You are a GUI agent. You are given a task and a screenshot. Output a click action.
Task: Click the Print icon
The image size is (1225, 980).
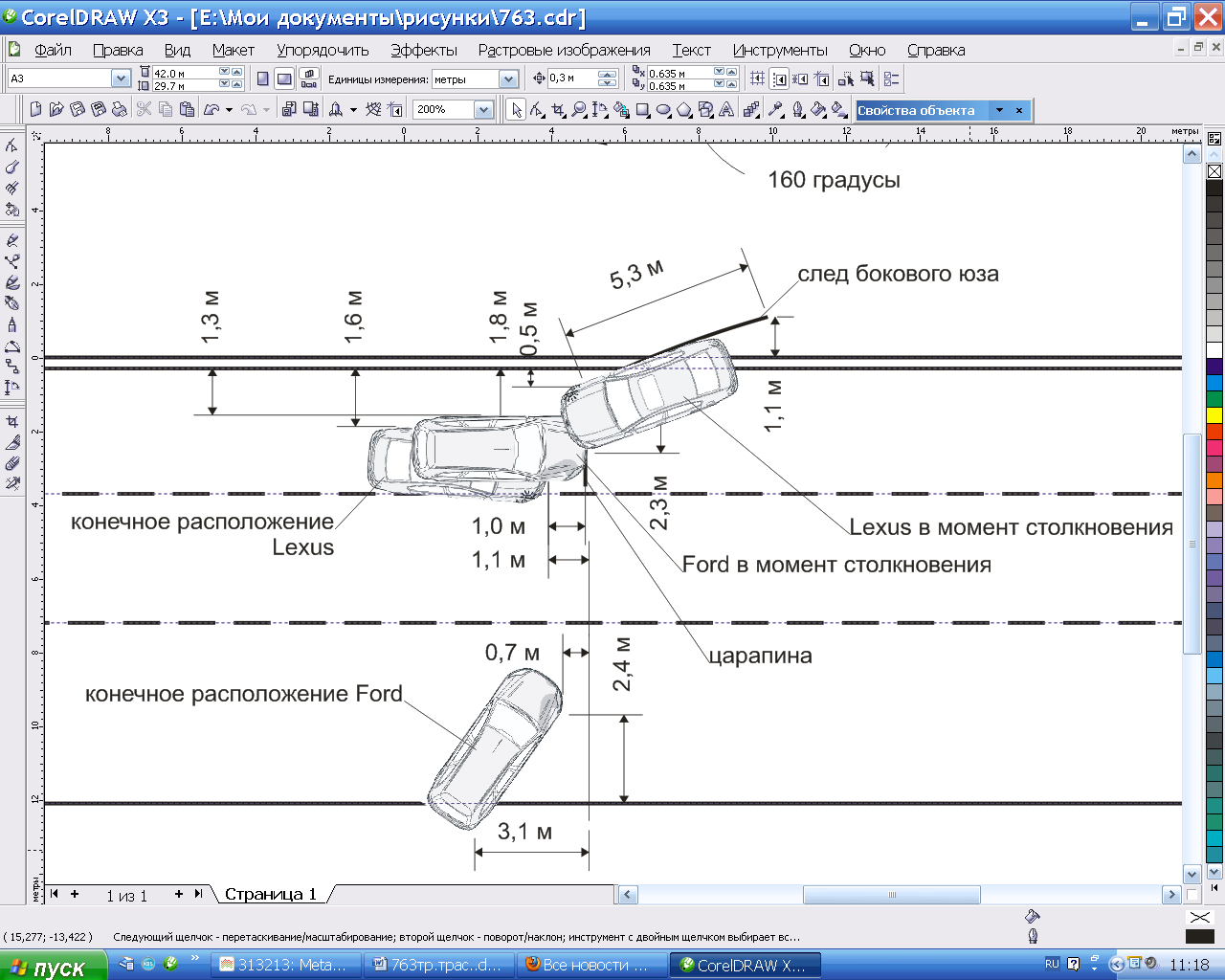119,109
